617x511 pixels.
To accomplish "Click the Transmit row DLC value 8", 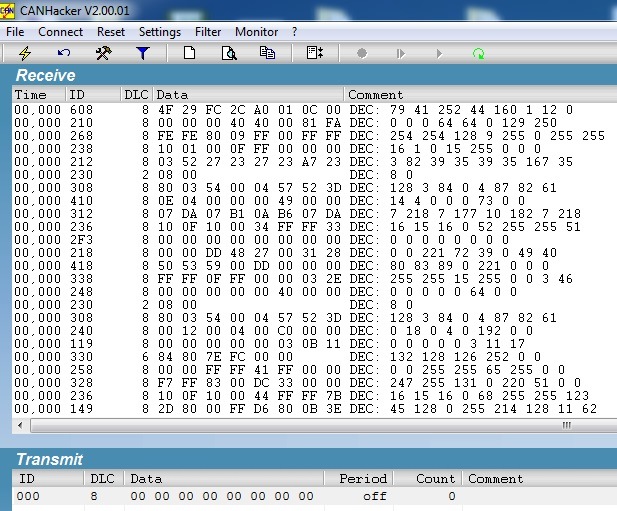I will (x=94, y=496).
